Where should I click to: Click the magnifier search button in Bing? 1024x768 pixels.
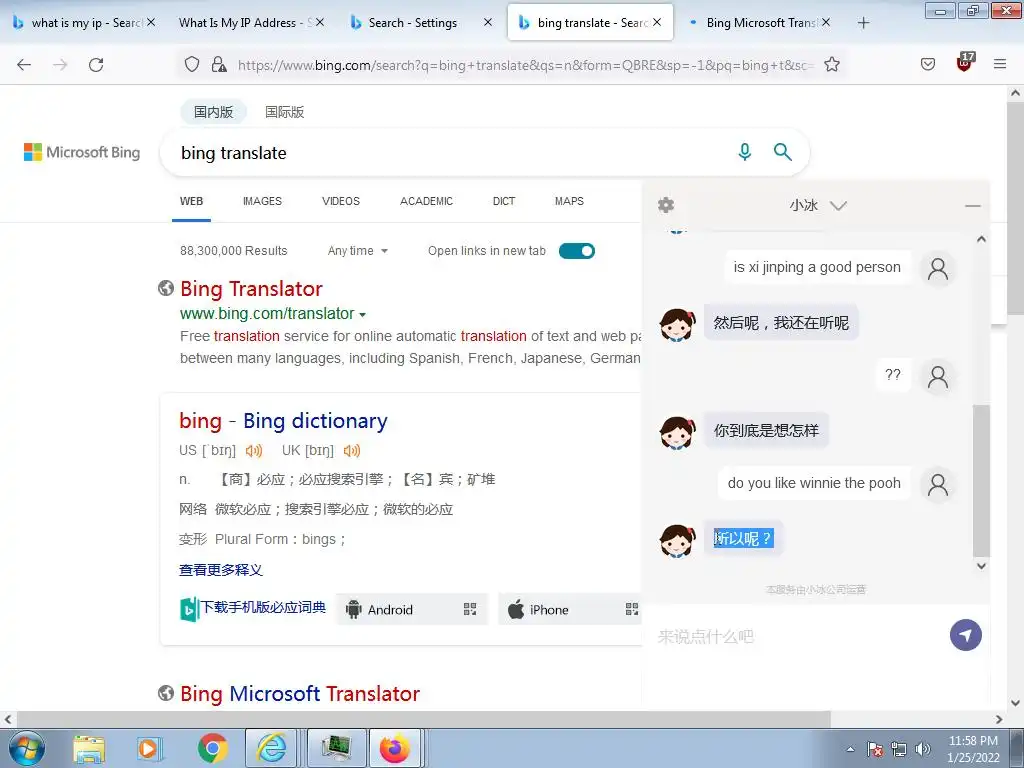[782, 152]
